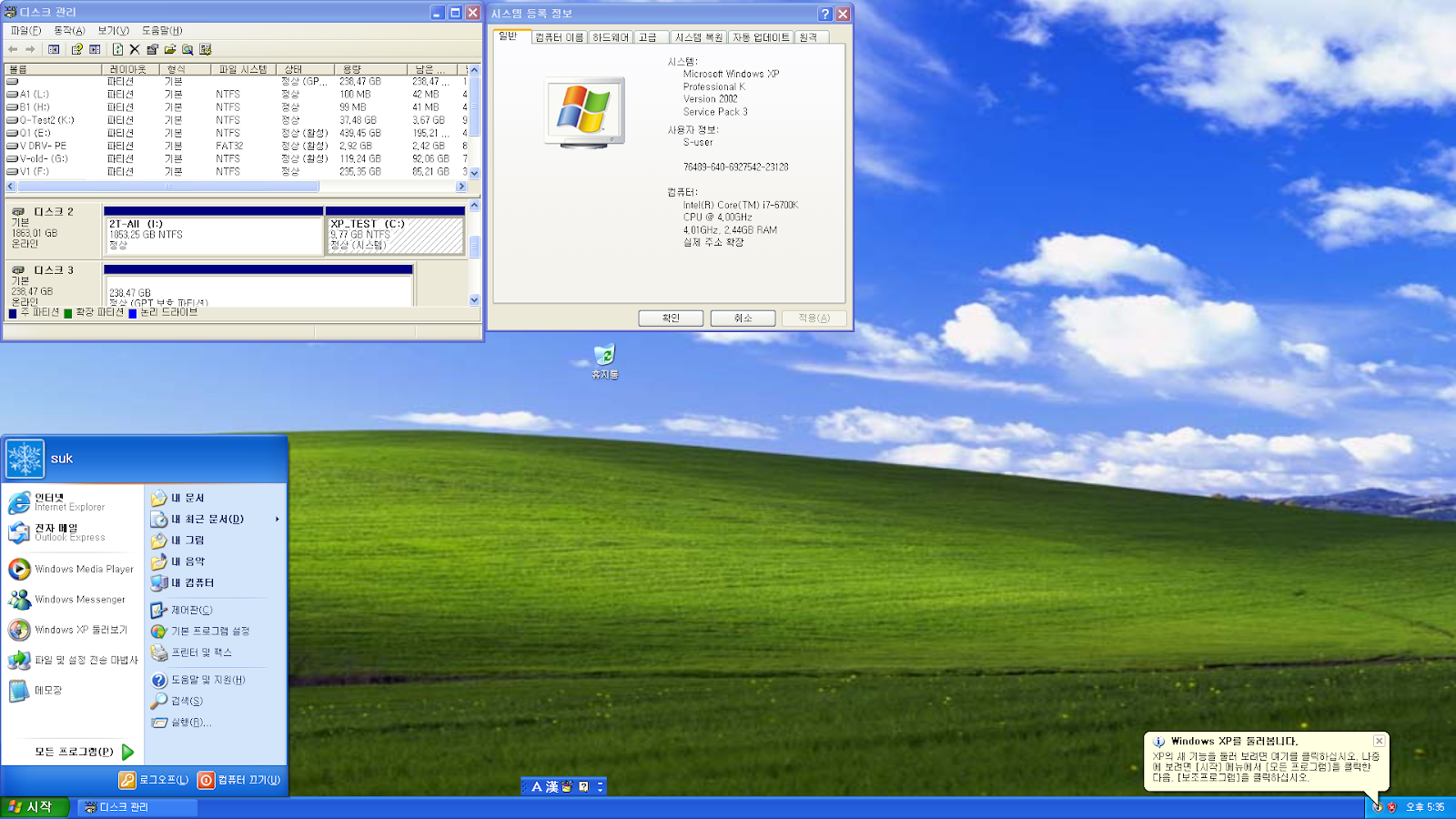This screenshot has width=1456, height=819.
Task: Expand 내 최근 문서(D) submenu
Action: click(x=215, y=519)
